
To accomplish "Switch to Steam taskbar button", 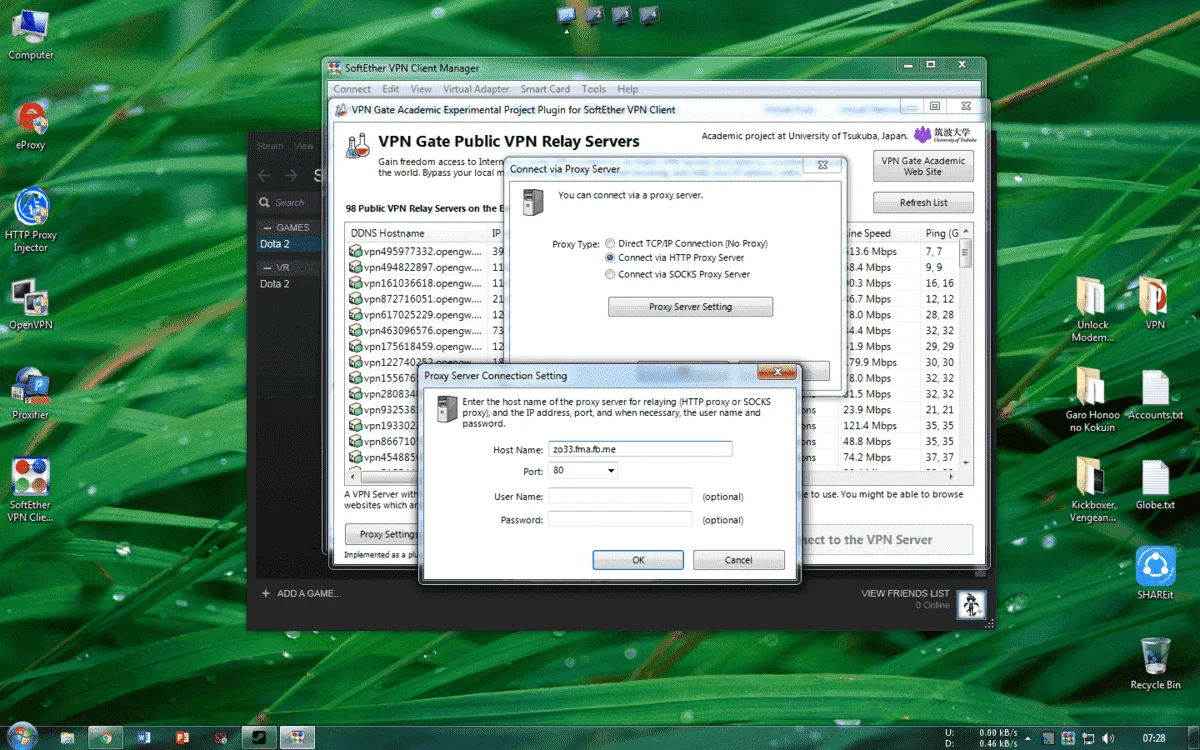I will click(258, 737).
